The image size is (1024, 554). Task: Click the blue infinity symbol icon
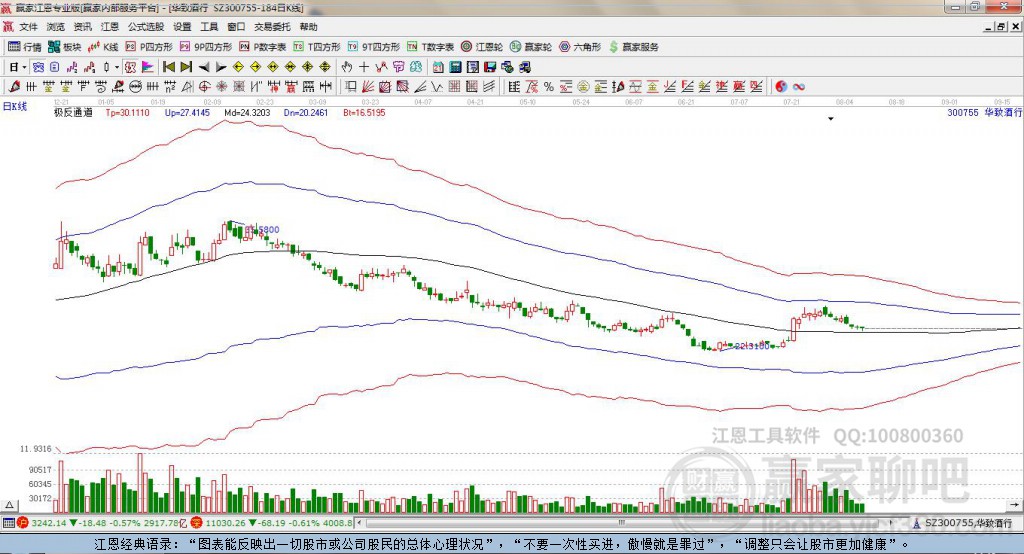click(x=799, y=87)
